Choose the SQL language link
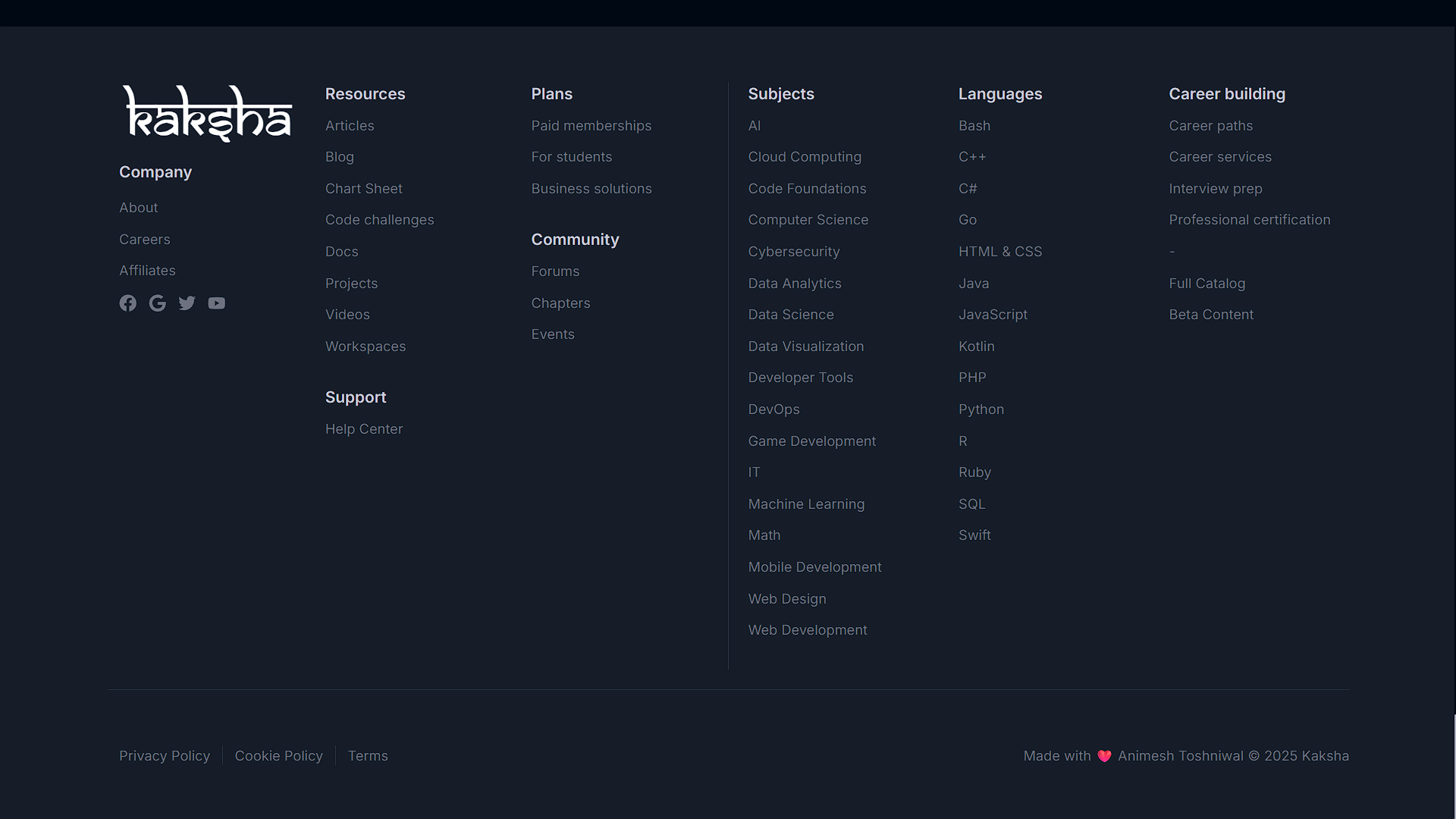Image resolution: width=1456 pixels, height=819 pixels. (x=972, y=504)
